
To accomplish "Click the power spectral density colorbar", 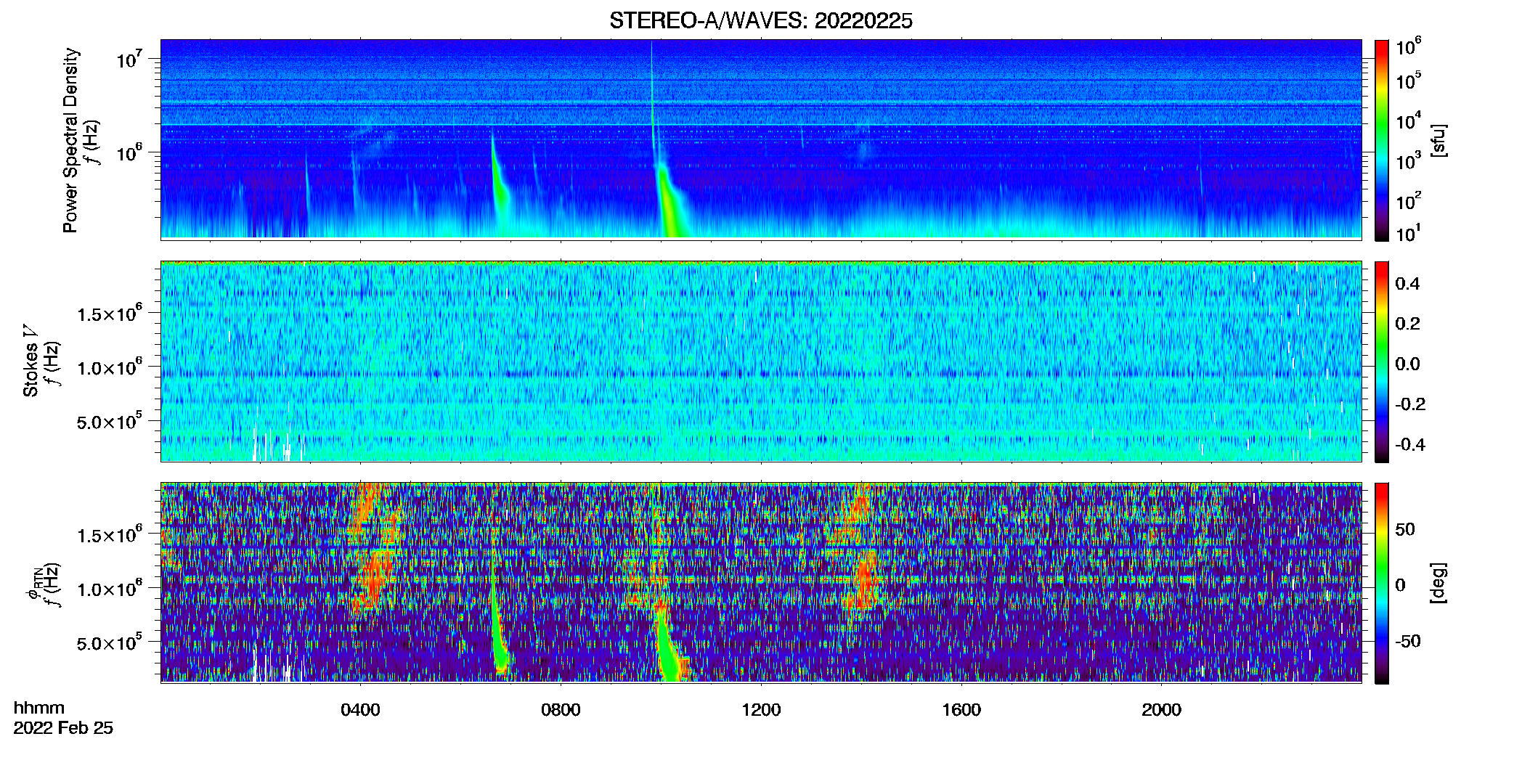I will click(x=1382, y=140).
